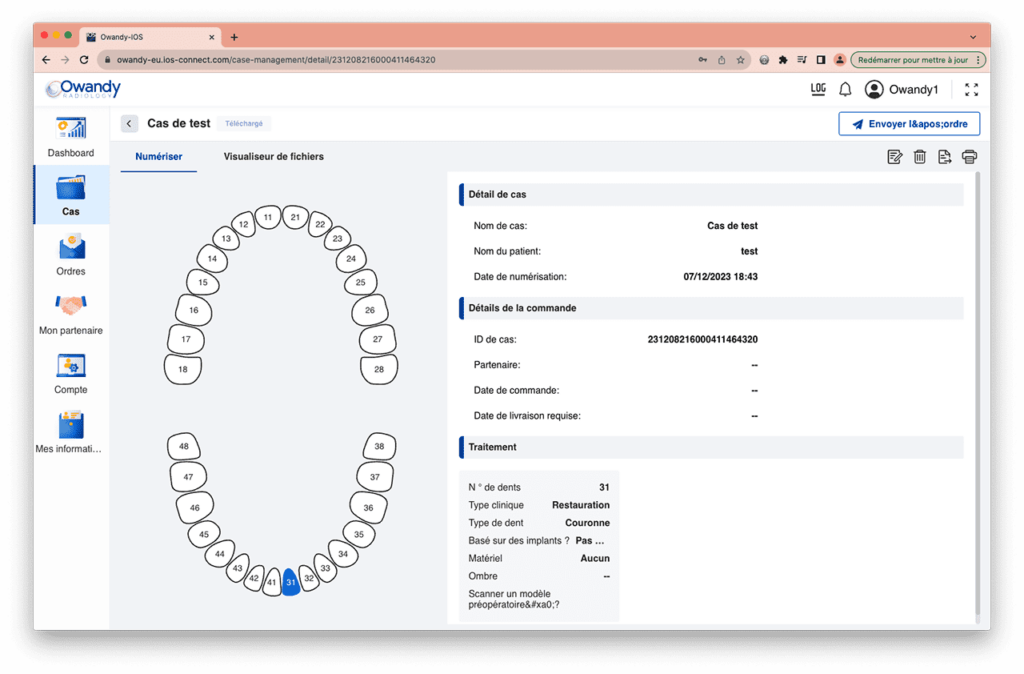Expand the browser tab list chevron

tap(973, 37)
